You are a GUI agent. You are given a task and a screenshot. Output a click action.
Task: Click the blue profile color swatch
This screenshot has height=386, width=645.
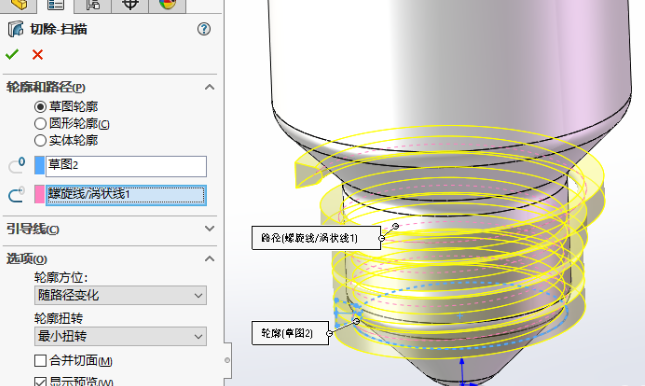click(x=39, y=166)
